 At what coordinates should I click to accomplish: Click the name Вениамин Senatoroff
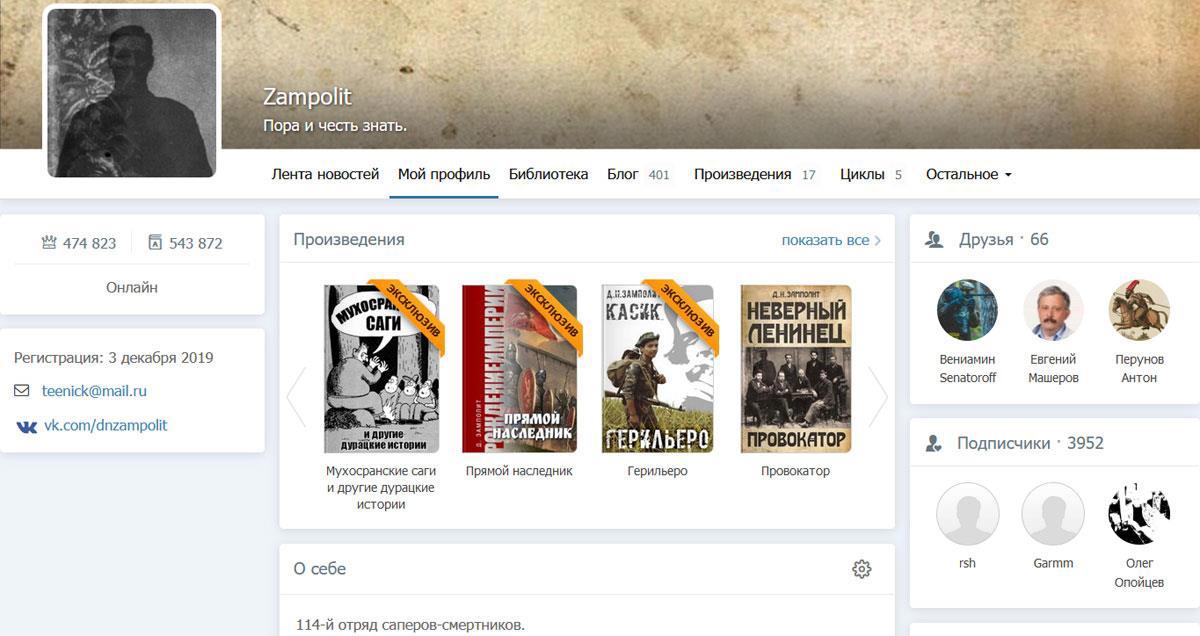click(x=968, y=368)
